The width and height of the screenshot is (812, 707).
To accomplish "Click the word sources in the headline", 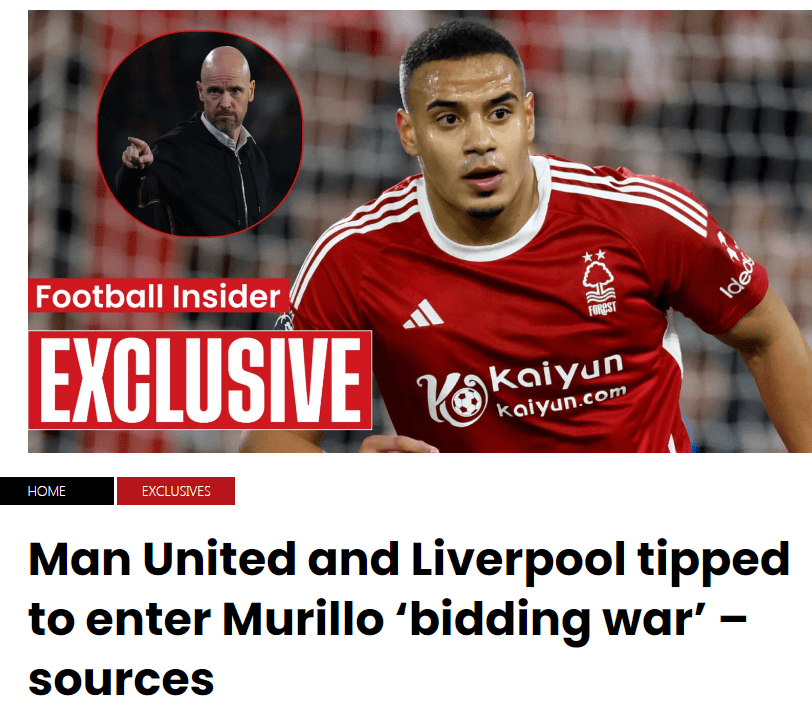I will (x=121, y=680).
